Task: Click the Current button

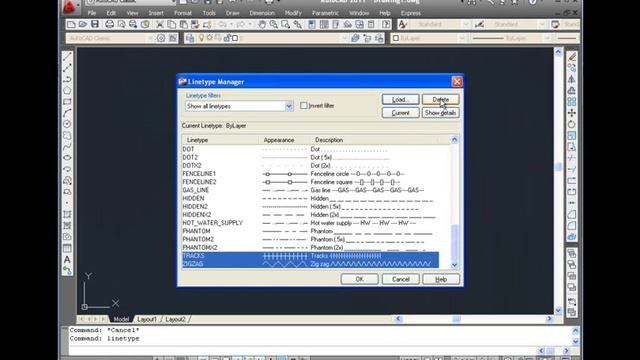Action: pos(400,113)
